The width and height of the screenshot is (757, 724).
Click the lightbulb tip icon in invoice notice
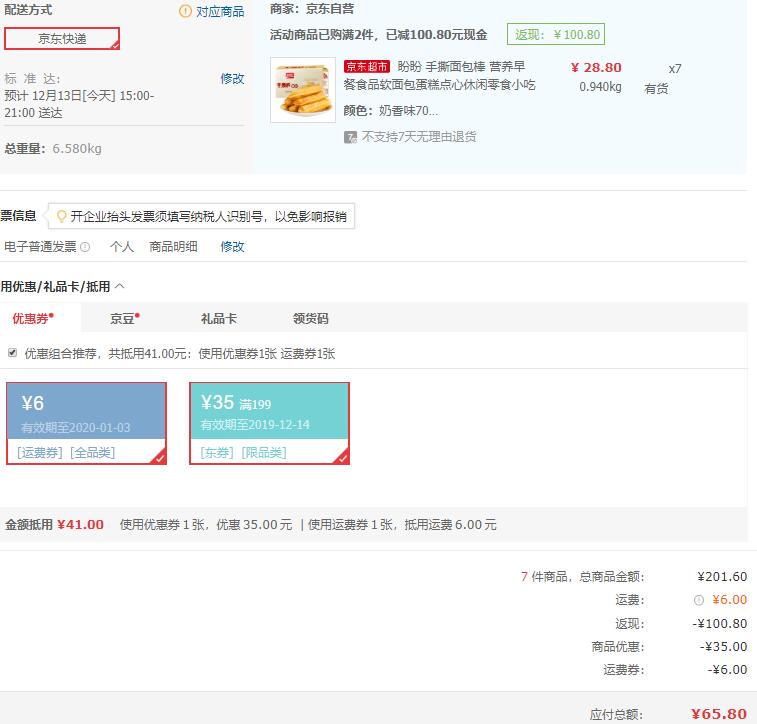coord(61,216)
